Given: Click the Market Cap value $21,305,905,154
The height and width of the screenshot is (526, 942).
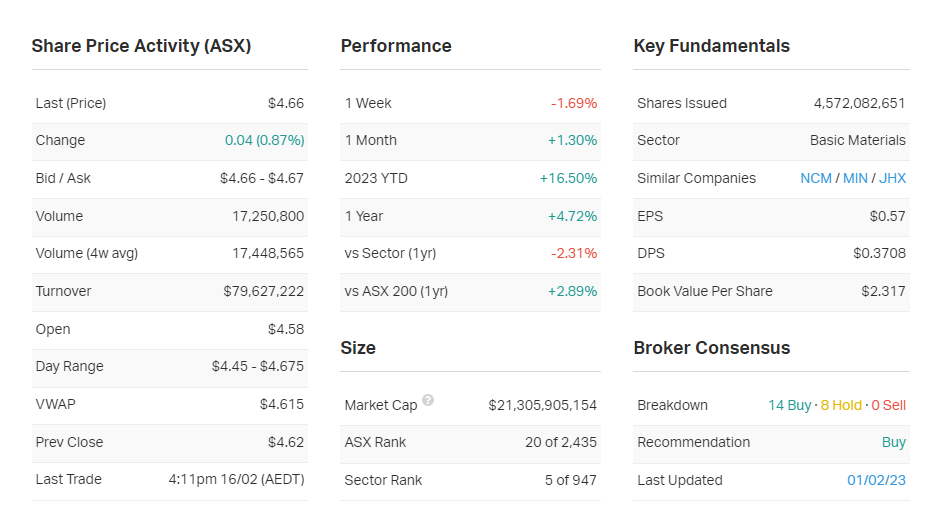Looking at the screenshot, I should click(x=542, y=405).
